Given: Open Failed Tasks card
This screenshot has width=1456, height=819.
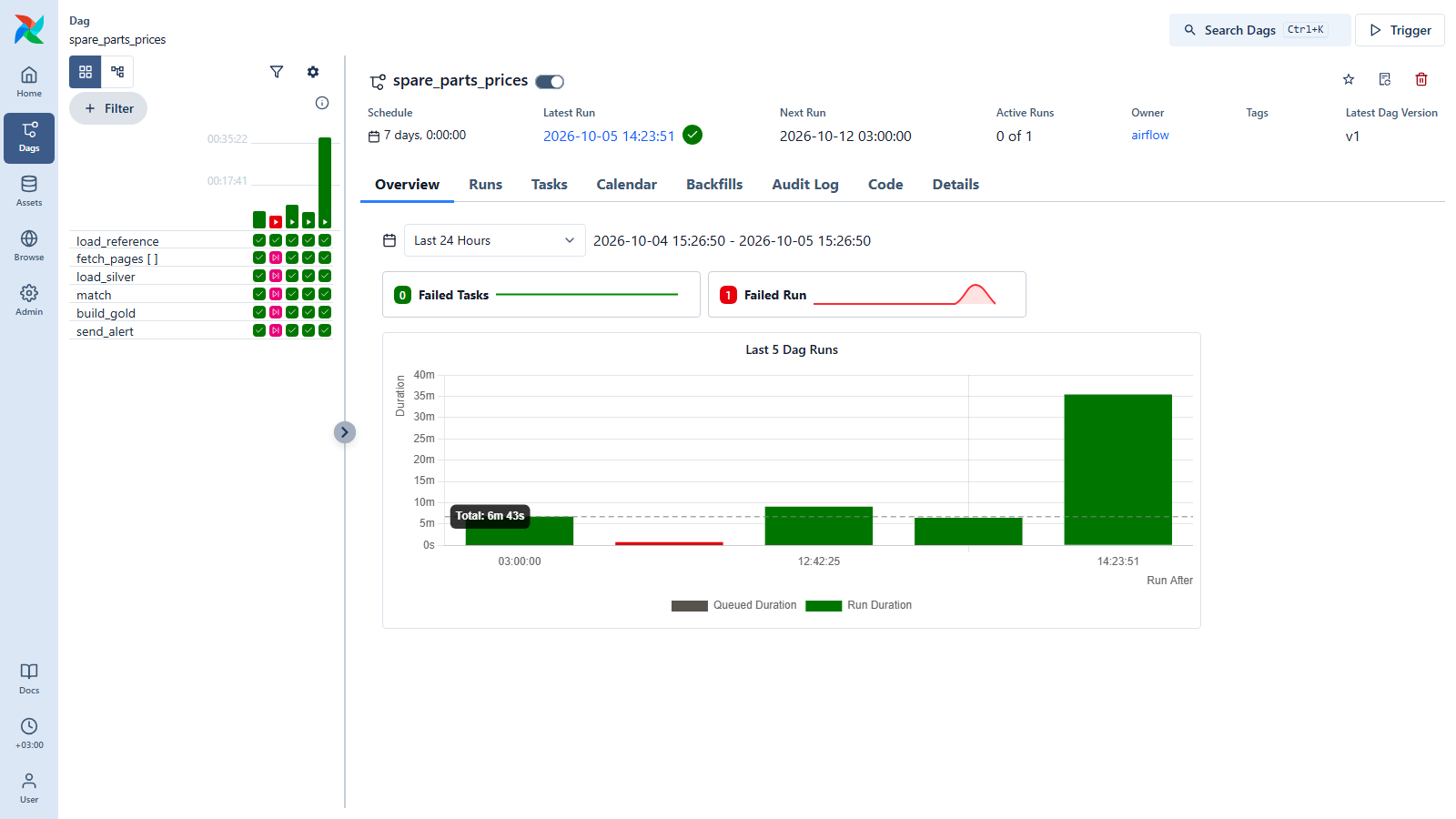Looking at the screenshot, I should tap(541, 294).
